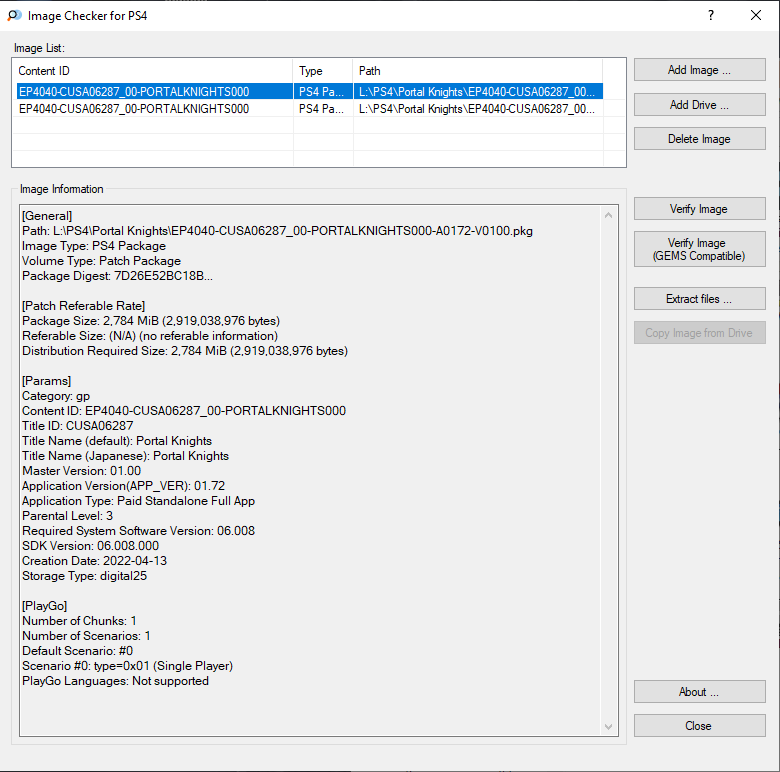This screenshot has width=780, height=772.
Task: Click the Distribution Required Size line
Action: tap(185, 351)
